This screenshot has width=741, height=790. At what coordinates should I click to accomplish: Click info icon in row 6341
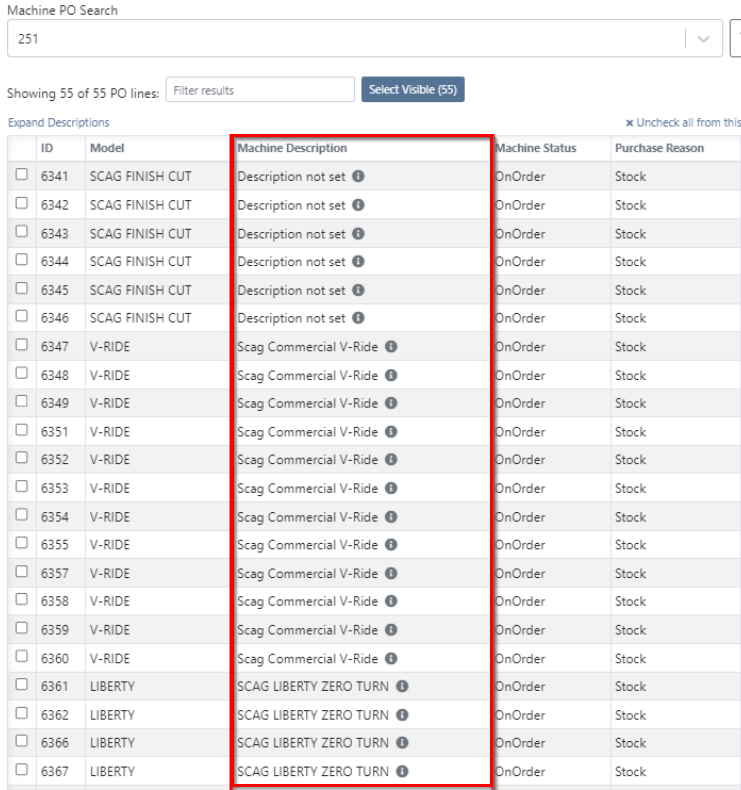pos(358,176)
